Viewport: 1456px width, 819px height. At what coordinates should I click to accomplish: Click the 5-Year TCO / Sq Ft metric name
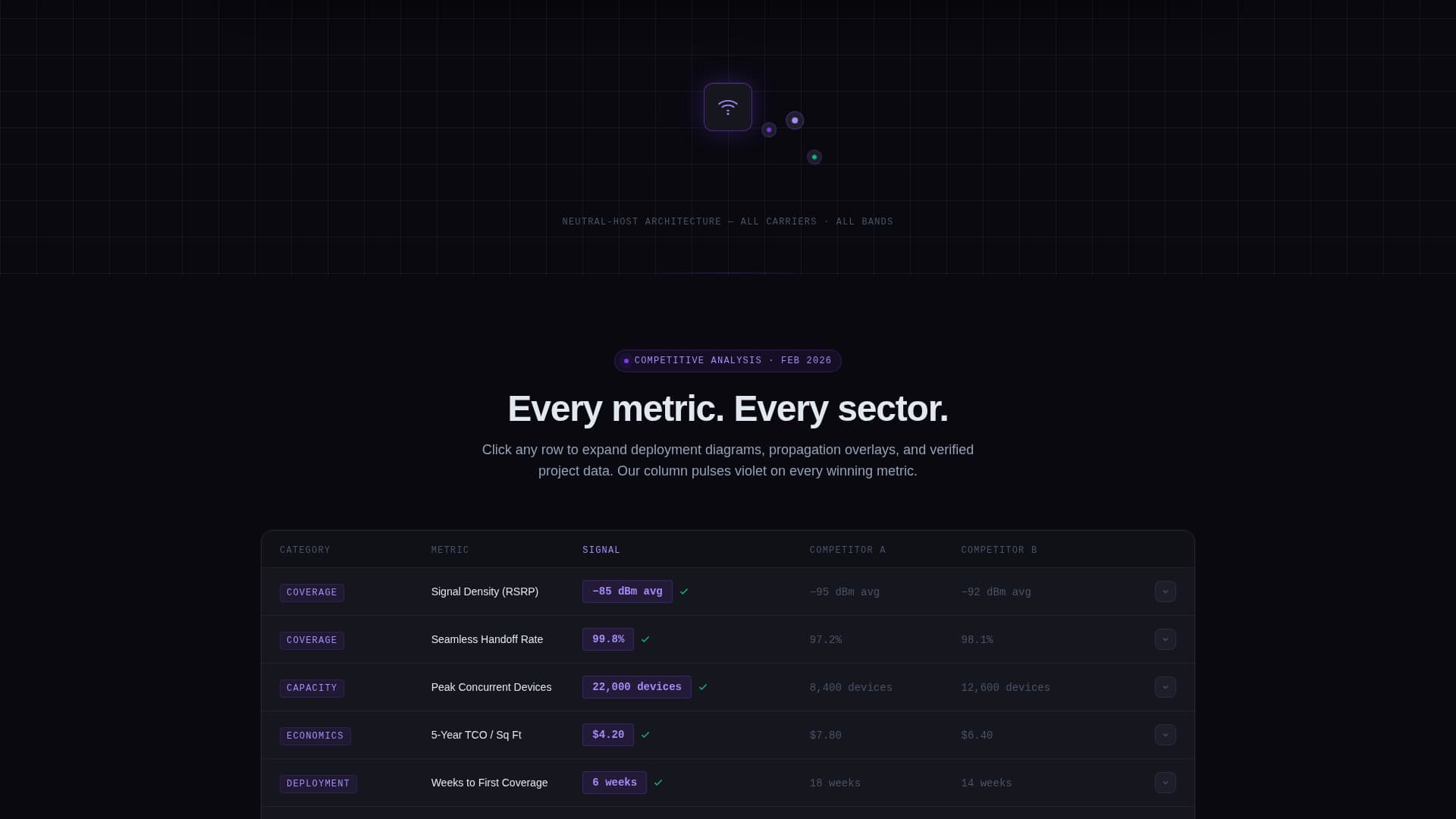tap(476, 735)
